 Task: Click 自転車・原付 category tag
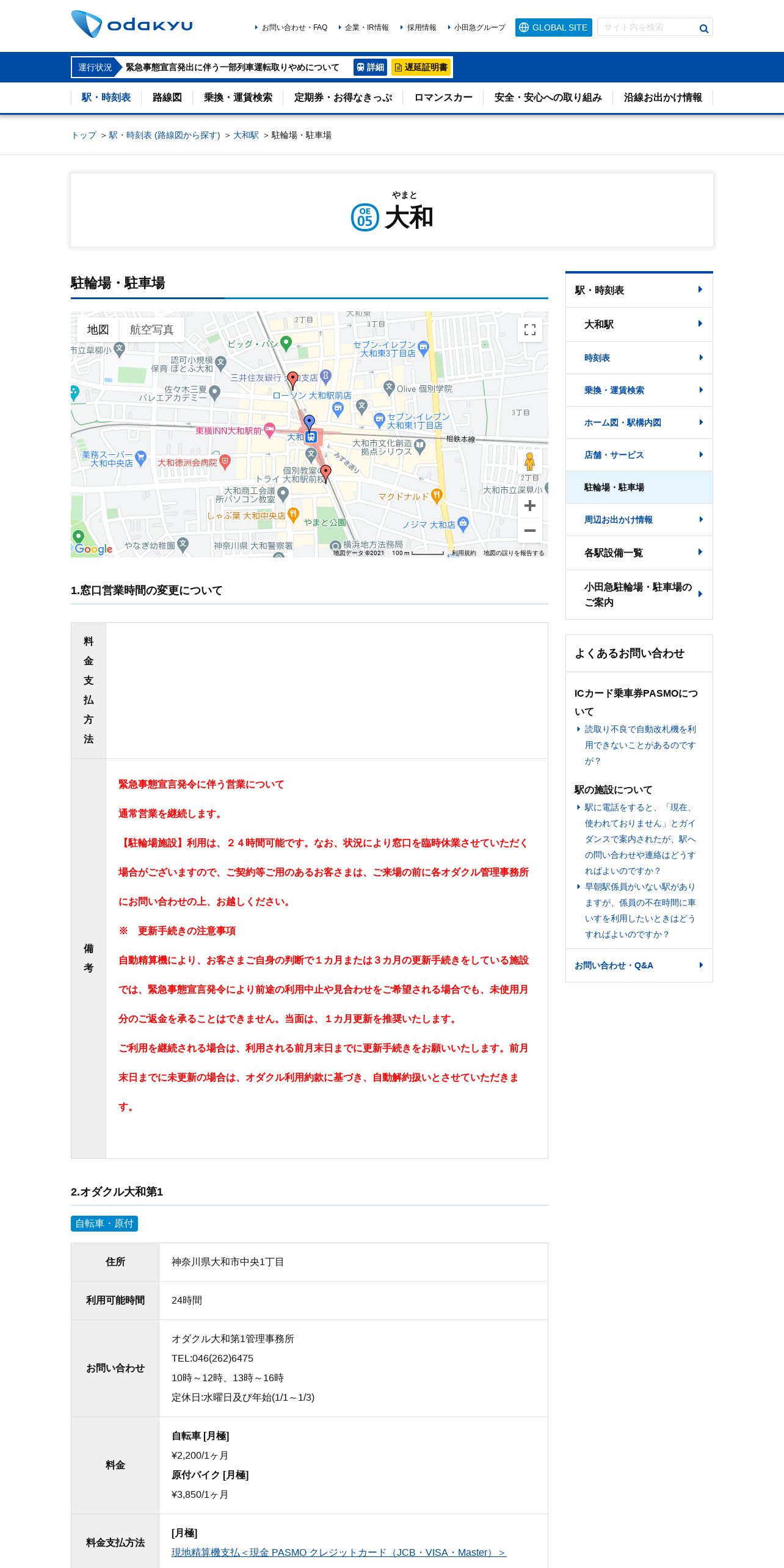(x=104, y=1224)
